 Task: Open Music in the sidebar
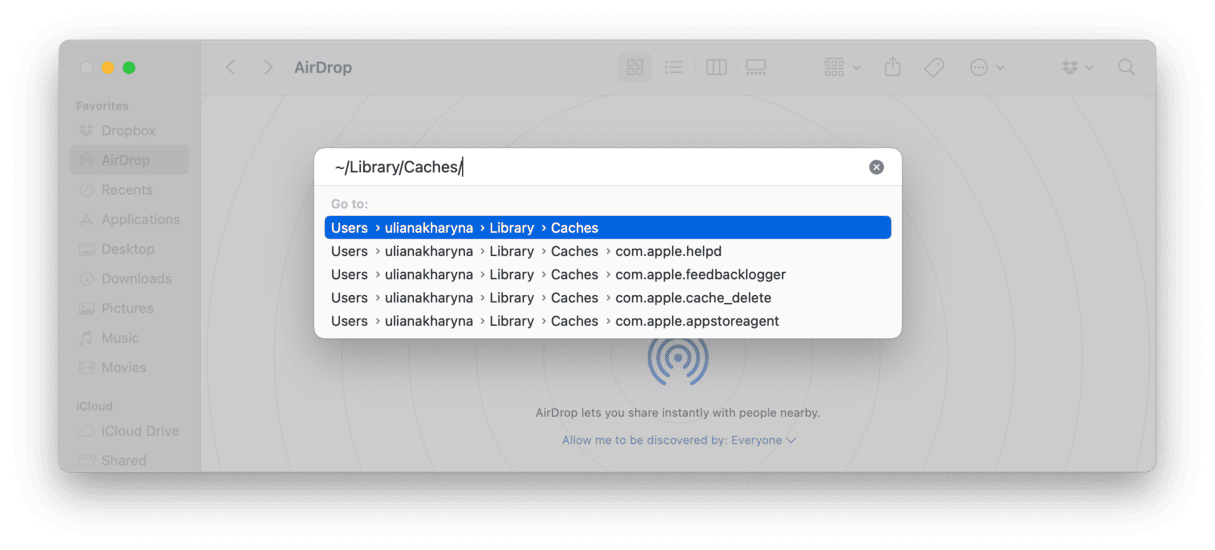click(128, 338)
